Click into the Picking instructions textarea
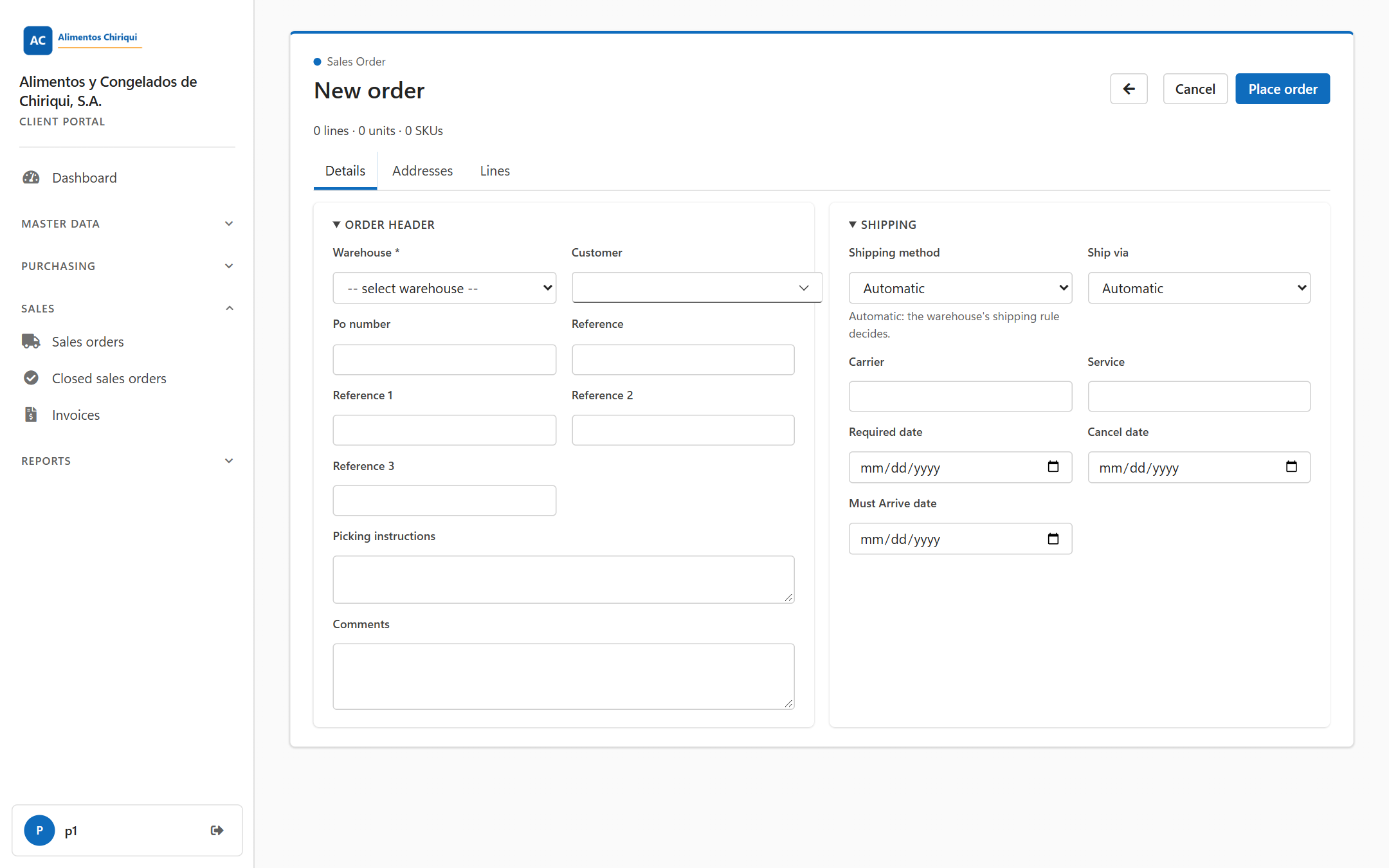Image resolution: width=1389 pixels, height=868 pixels. tap(563, 579)
